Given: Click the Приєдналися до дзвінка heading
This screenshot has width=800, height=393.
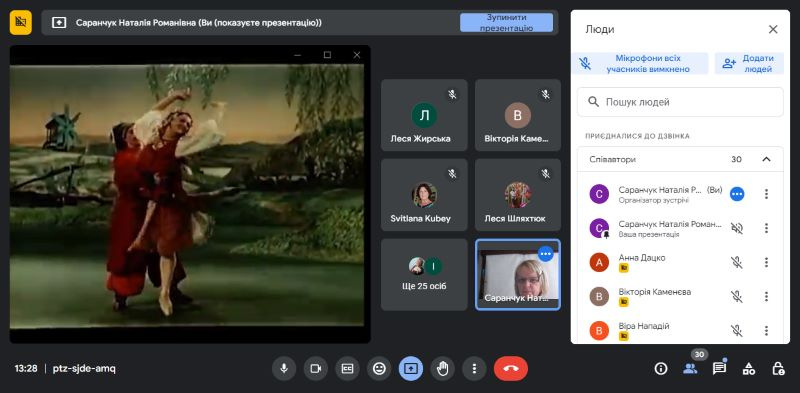Looking at the screenshot, I should coord(637,136).
